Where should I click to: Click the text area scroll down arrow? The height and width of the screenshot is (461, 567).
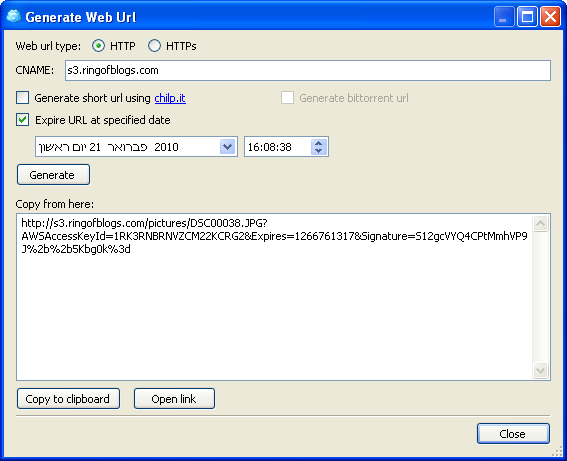click(541, 370)
